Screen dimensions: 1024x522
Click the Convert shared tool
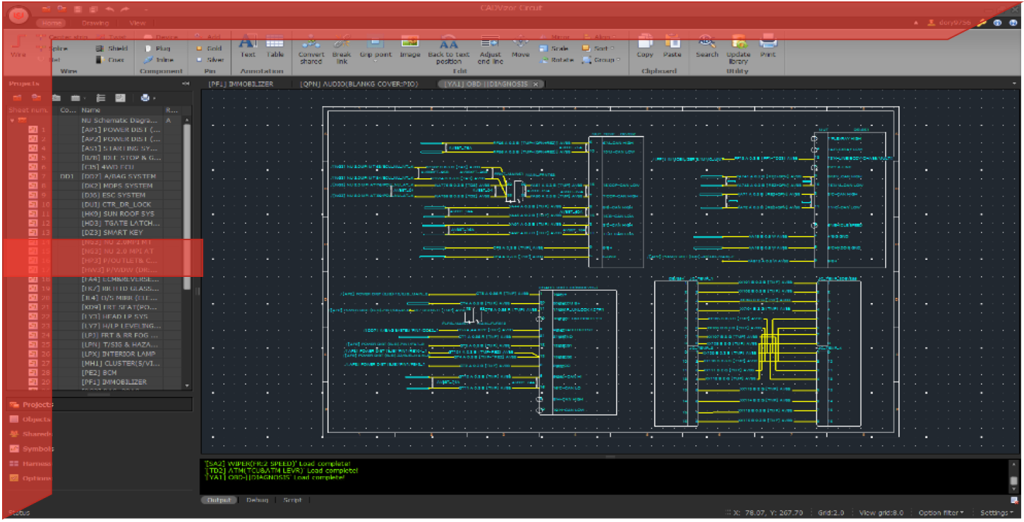(x=311, y=49)
